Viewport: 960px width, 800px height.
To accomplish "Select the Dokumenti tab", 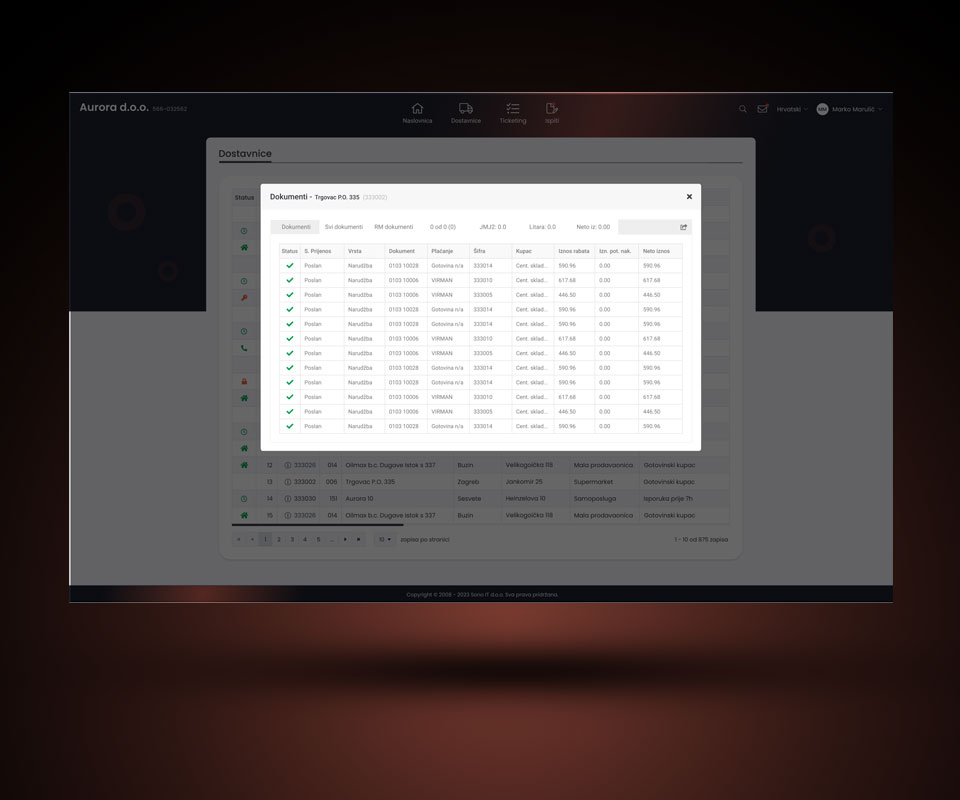I will (x=295, y=227).
